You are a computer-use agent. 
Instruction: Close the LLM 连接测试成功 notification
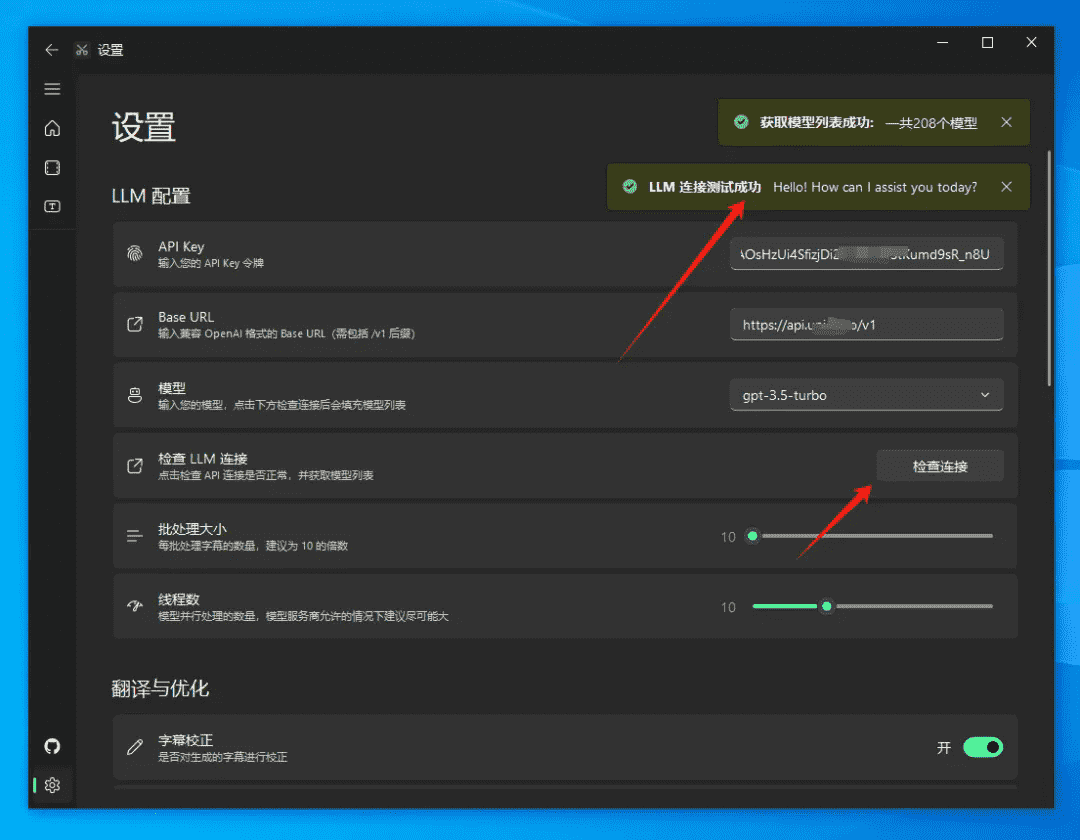[x=1006, y=187]
